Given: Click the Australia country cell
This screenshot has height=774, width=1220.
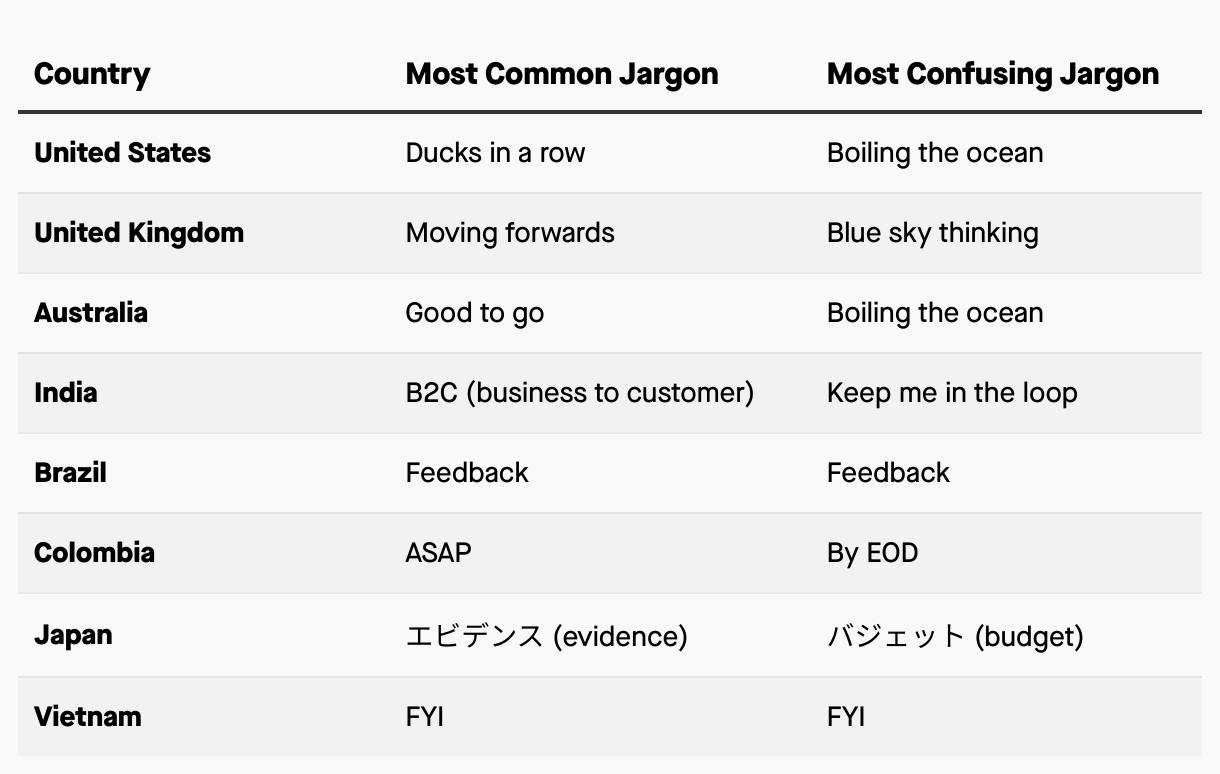Looking at the screenshot, I should point(91,313).
